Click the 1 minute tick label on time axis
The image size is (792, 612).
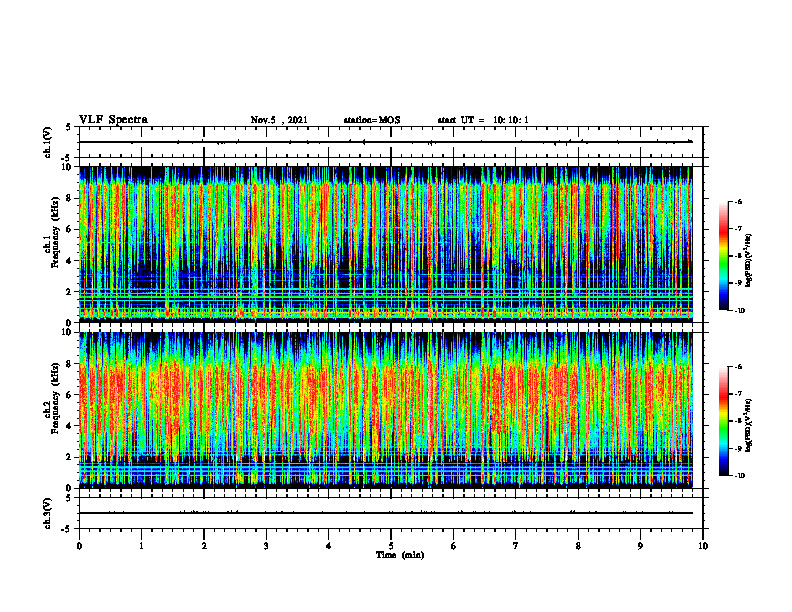pyautogui.click(x=141, y=546)
